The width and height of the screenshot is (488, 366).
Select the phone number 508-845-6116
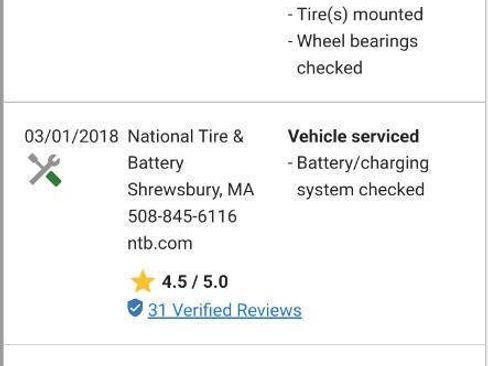coord(182,216)
